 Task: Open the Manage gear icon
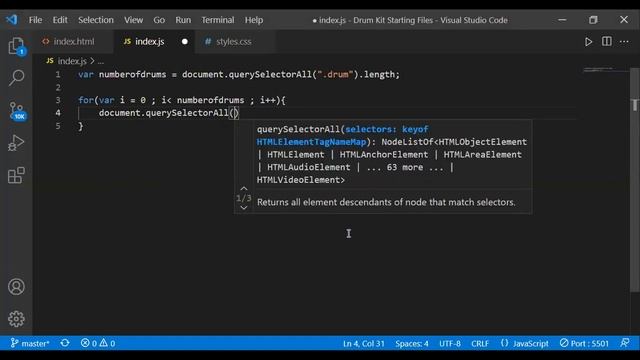point(16,318)
